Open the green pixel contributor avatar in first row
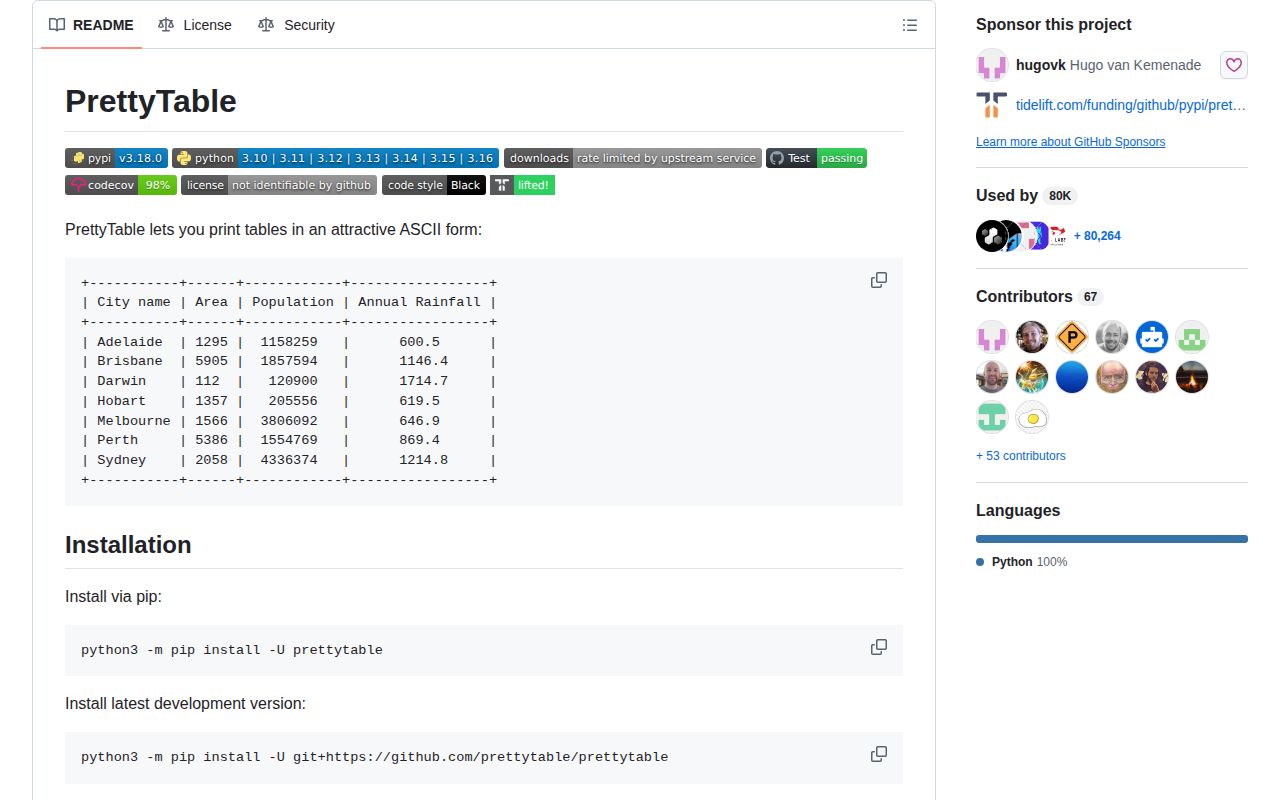Viewport: 1280px width, 800px height. [1192, 337]
